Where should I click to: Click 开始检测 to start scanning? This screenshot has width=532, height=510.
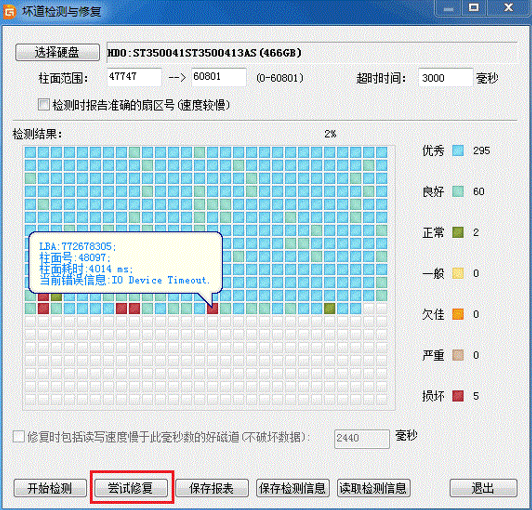click(50, 488)
